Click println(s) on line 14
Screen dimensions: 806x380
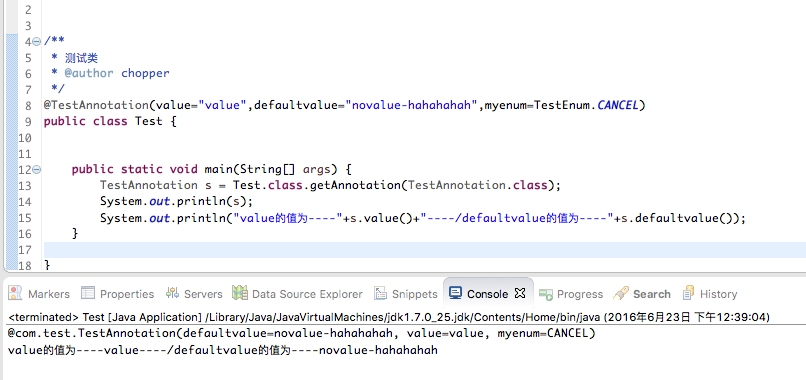[212, 202]
